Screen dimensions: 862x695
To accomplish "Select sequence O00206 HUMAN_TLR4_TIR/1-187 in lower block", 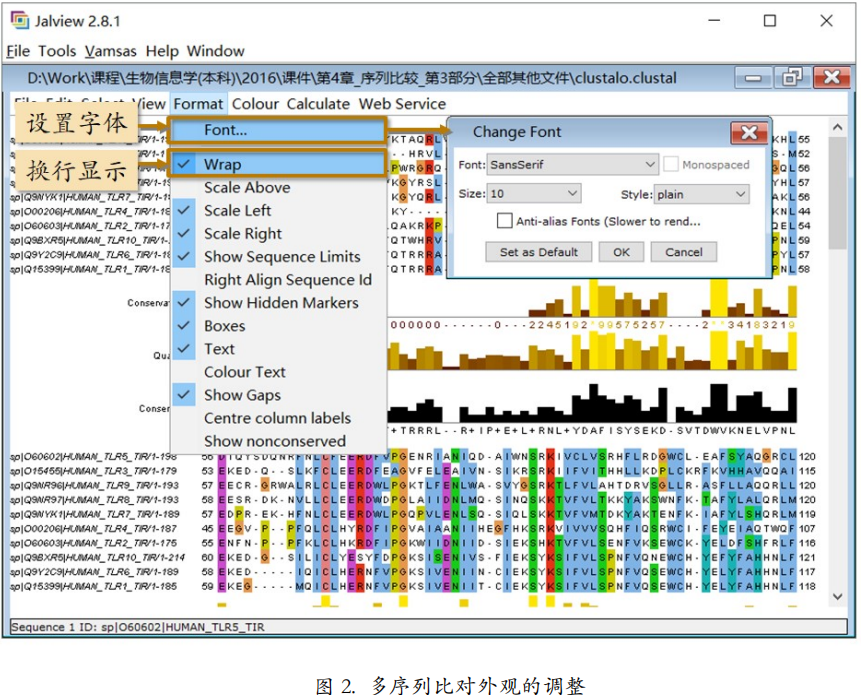I will click(x=93, y=528).
